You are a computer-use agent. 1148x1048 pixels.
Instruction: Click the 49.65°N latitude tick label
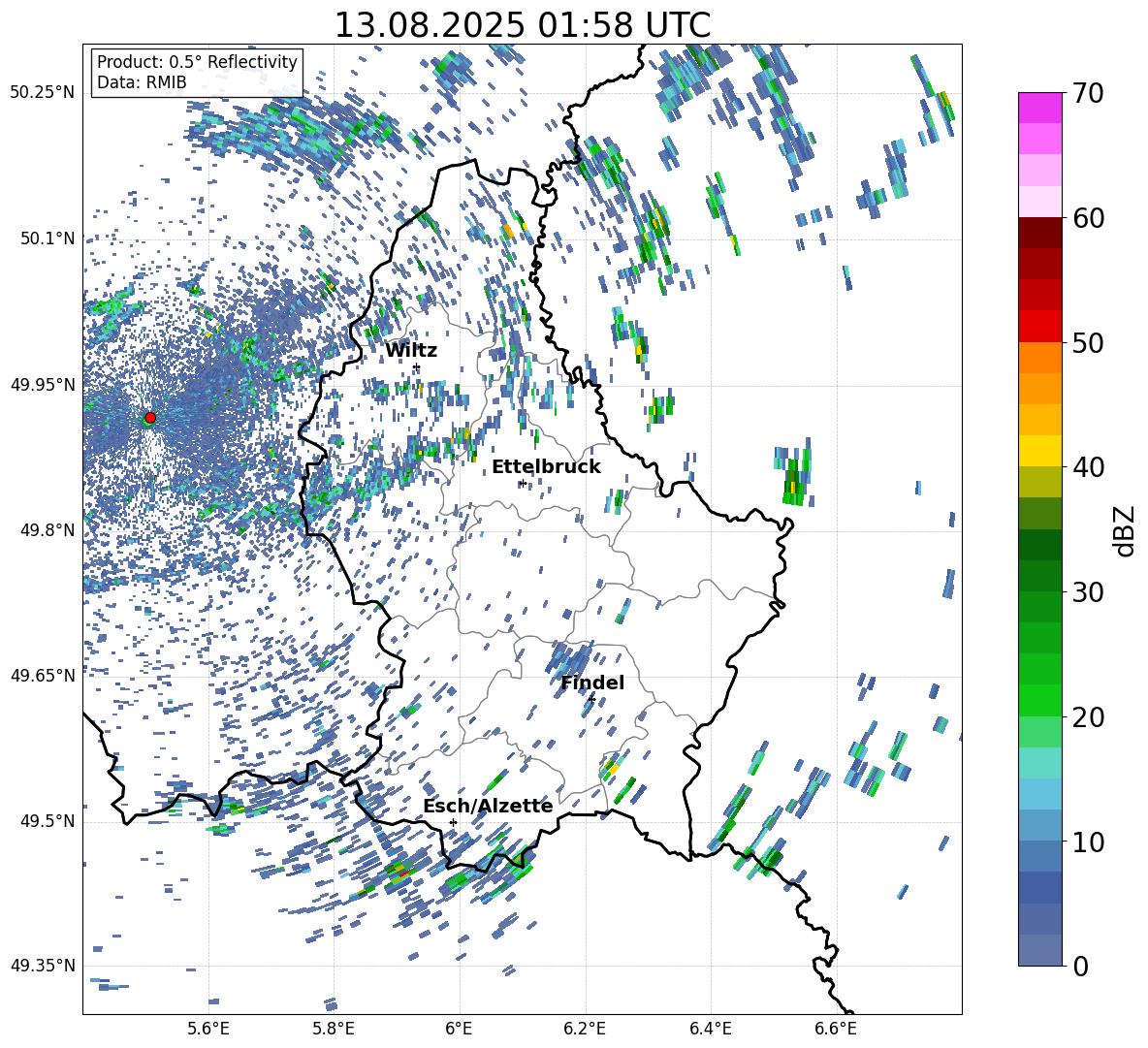[43, 675]
